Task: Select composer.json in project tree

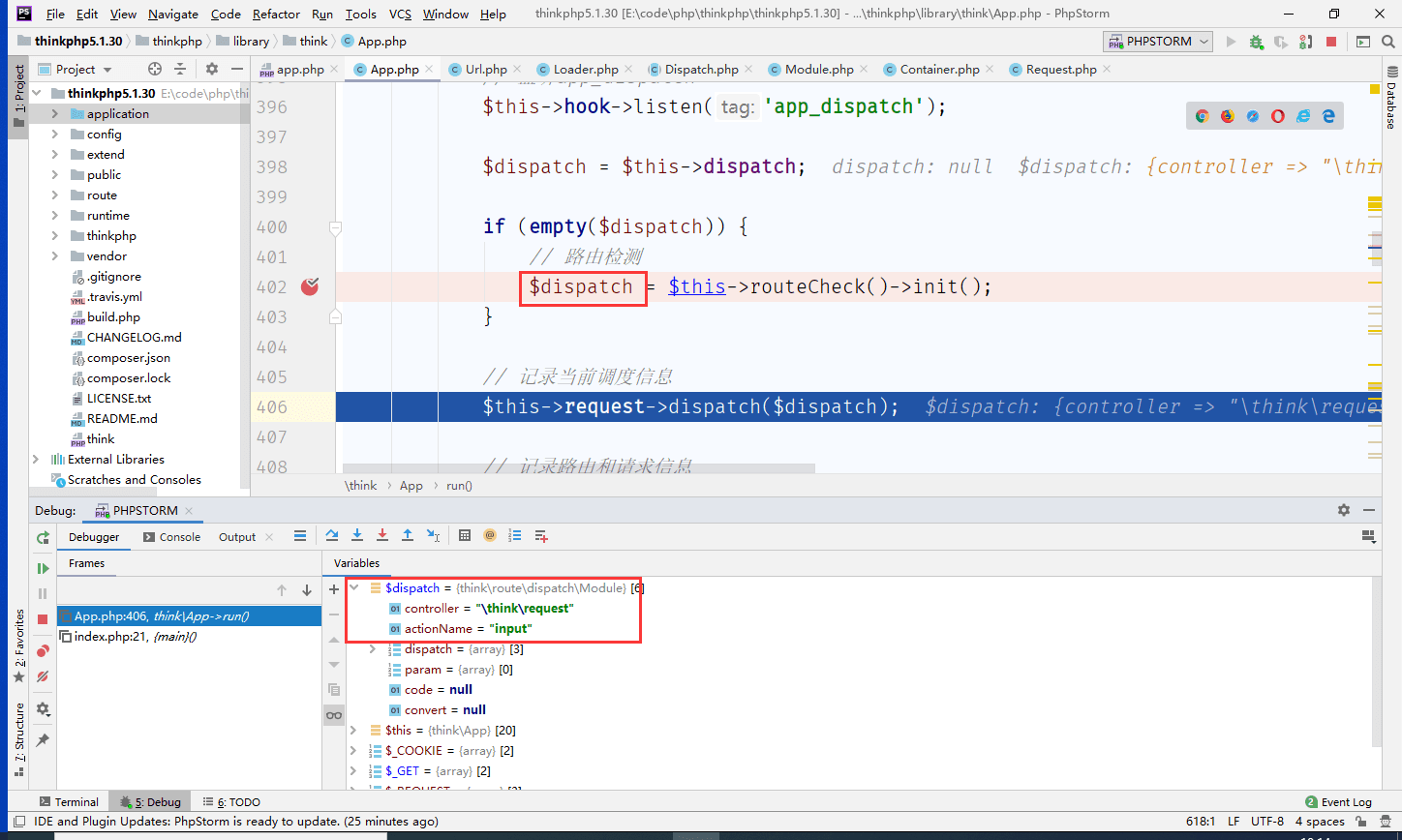Action: pos(129,357)
